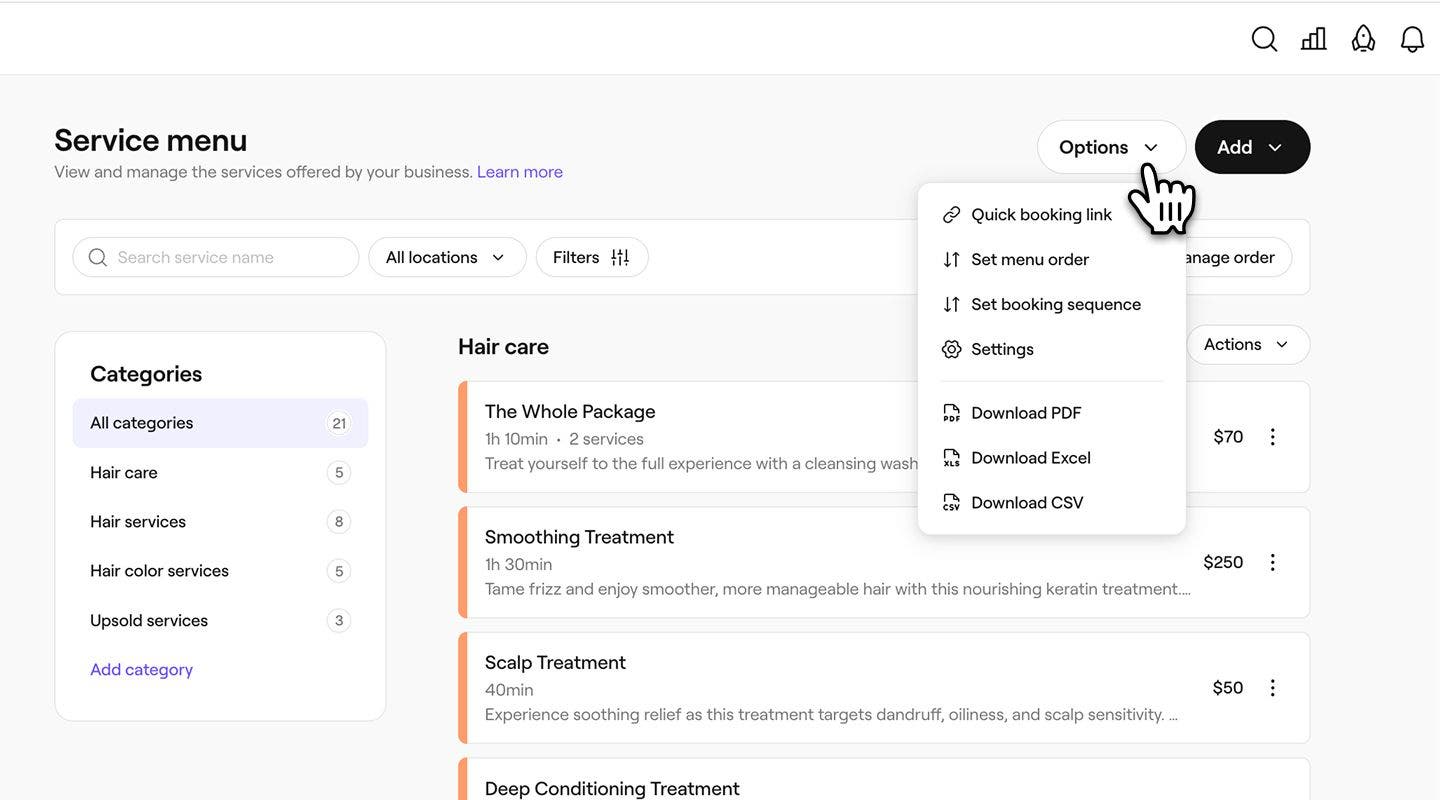Click the bar chart reports icon

pyautogui.click(x=1312, y=36)
